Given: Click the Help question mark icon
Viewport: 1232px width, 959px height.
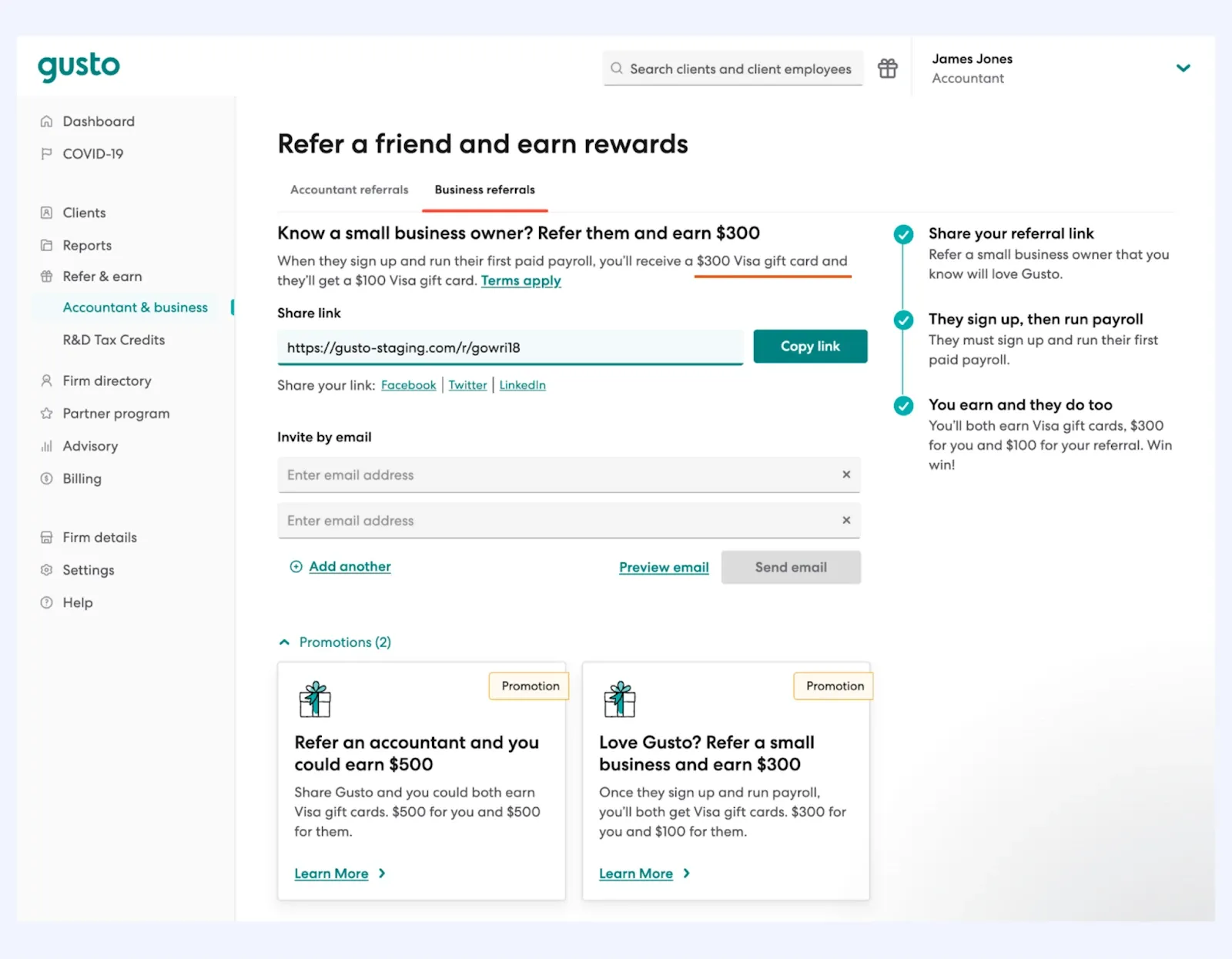Looking at the screenshot, I should (47, 602).
